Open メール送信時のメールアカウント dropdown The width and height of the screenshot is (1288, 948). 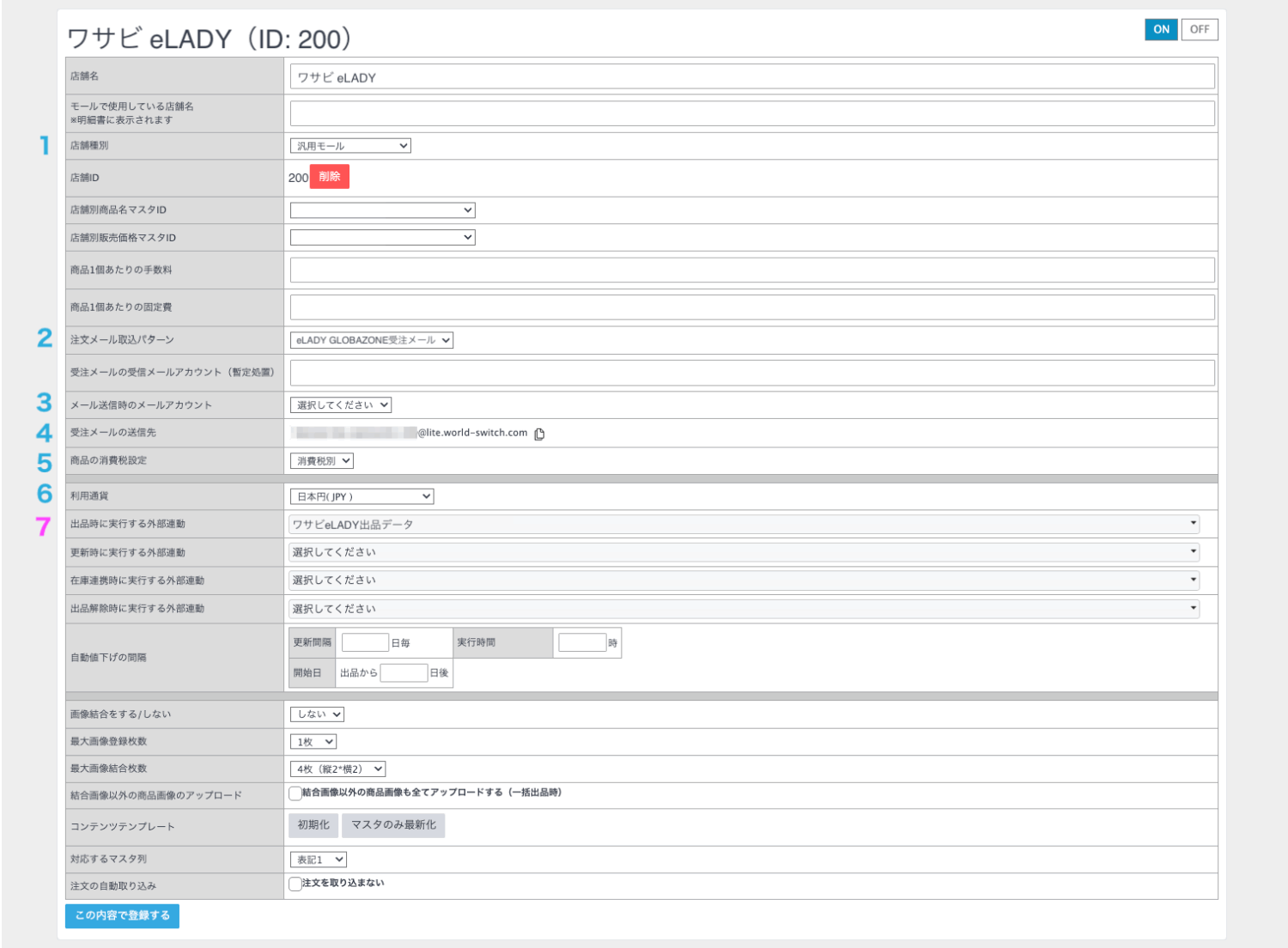click(341, 405)
